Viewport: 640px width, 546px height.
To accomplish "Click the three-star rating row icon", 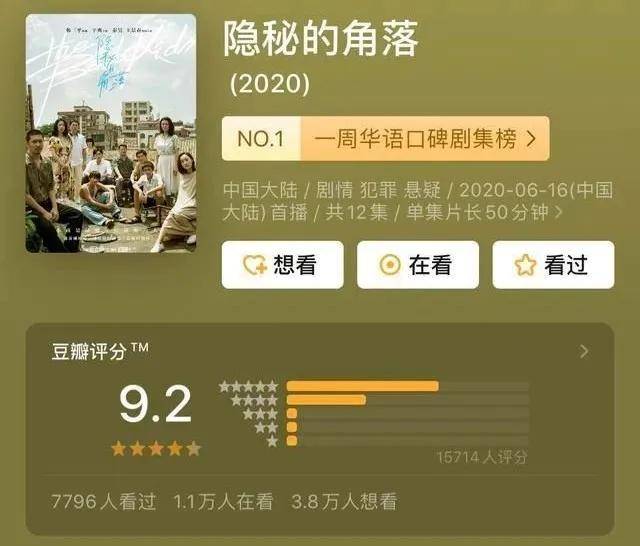I will (x=260, y=414).
